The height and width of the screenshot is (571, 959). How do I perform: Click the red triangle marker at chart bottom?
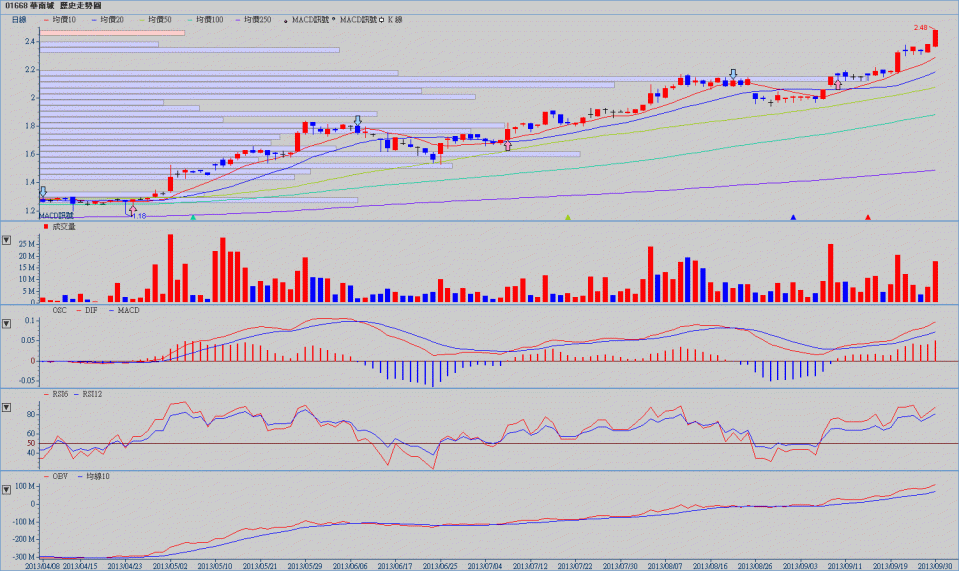[868, 217]
